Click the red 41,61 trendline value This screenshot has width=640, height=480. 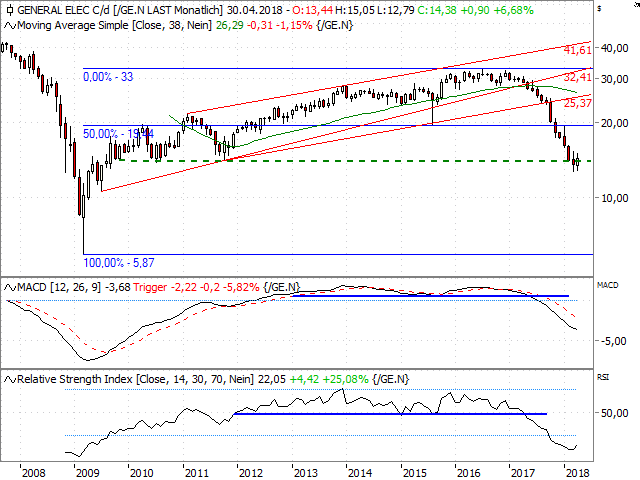click(578, 50)
